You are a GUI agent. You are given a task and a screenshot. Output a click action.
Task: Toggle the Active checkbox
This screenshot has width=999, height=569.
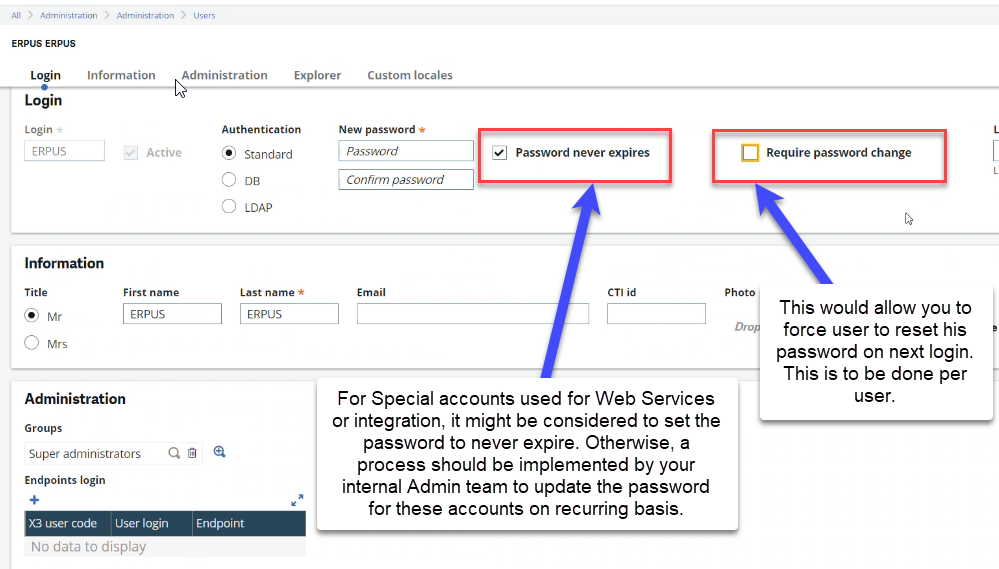pos(131,153)
